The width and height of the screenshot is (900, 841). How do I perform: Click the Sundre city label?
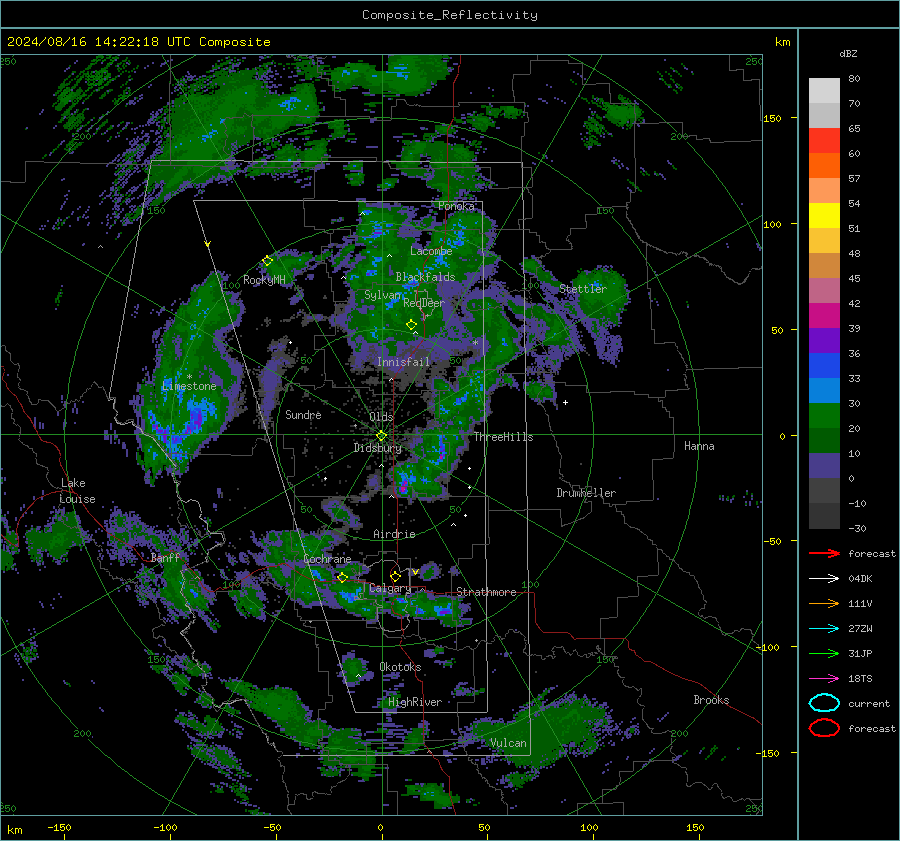(x=303, y=414)
